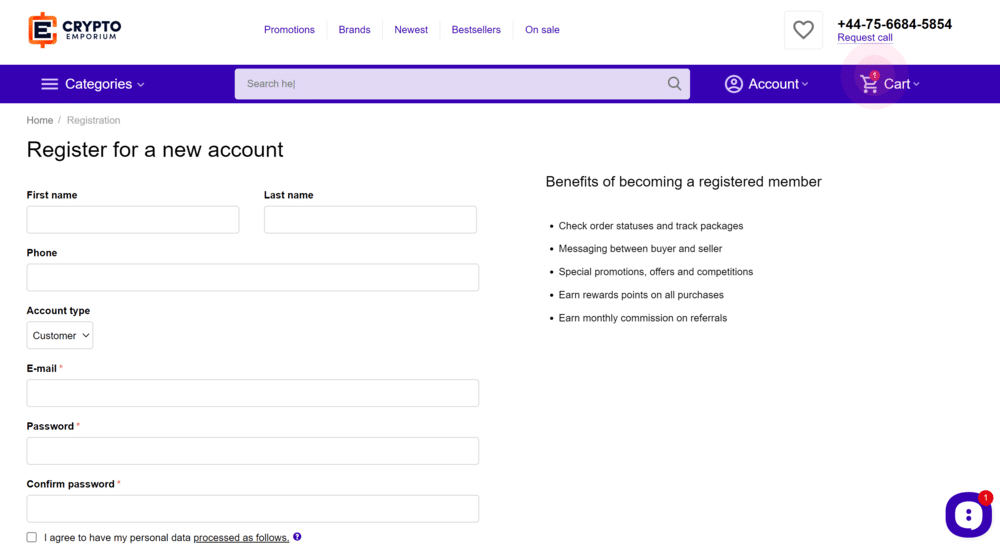Screen dimensions: 1000x548
Task: Click the Request call link
Action: [865, 38]
